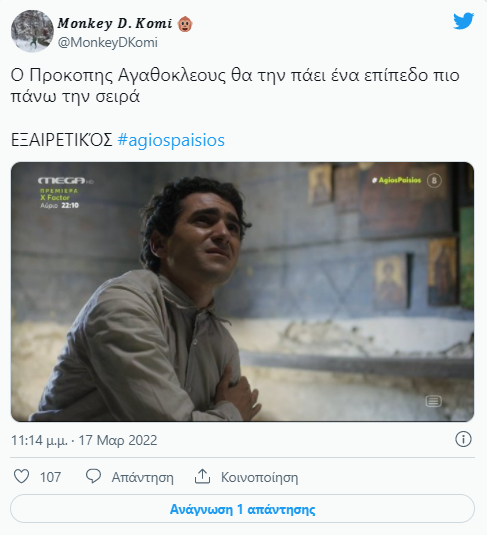Click the reply speech bubble icon
Image resolution: width=487 pixels, height=535 pixels.
tap(93, 476)
